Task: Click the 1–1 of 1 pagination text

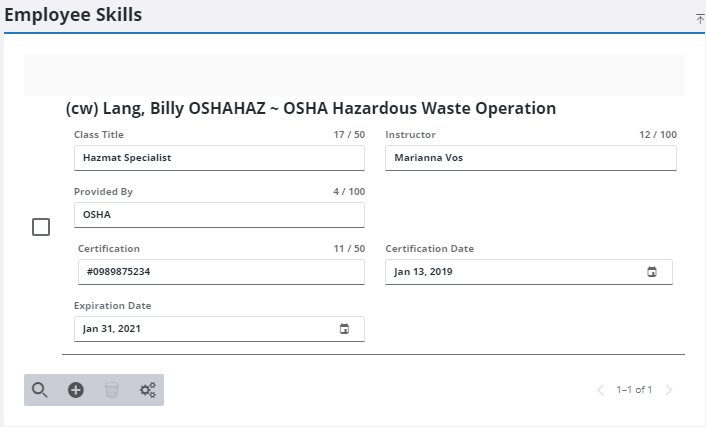Action: (x=634, y=390)
